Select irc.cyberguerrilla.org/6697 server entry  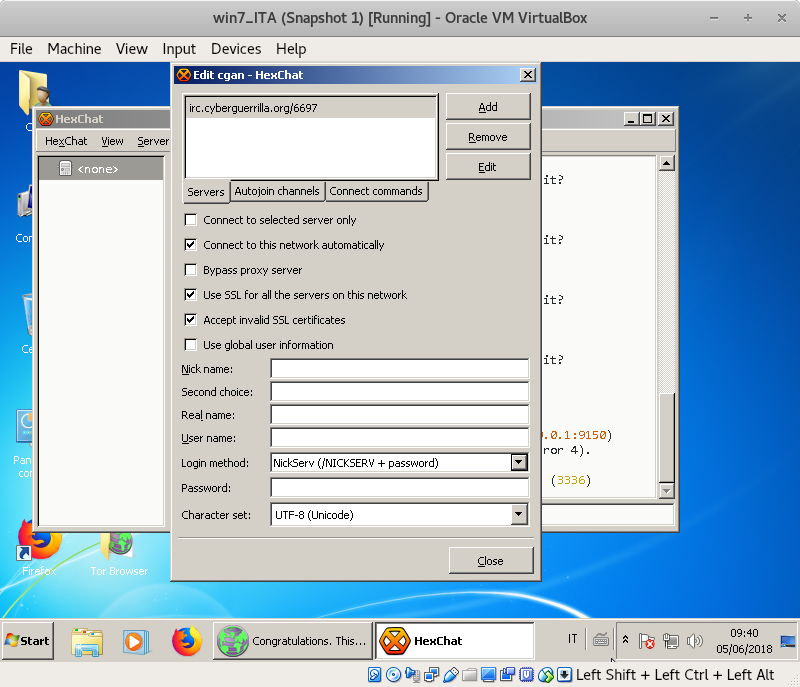click(x=310, y=108)
